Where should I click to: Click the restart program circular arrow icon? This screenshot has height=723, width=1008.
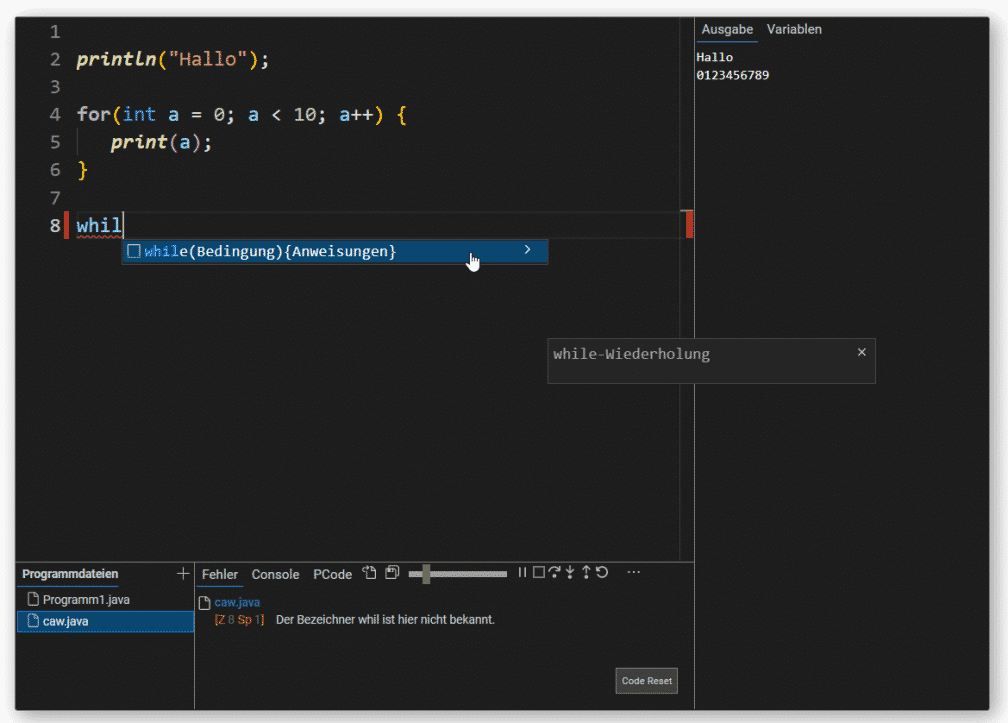(602, 573)
